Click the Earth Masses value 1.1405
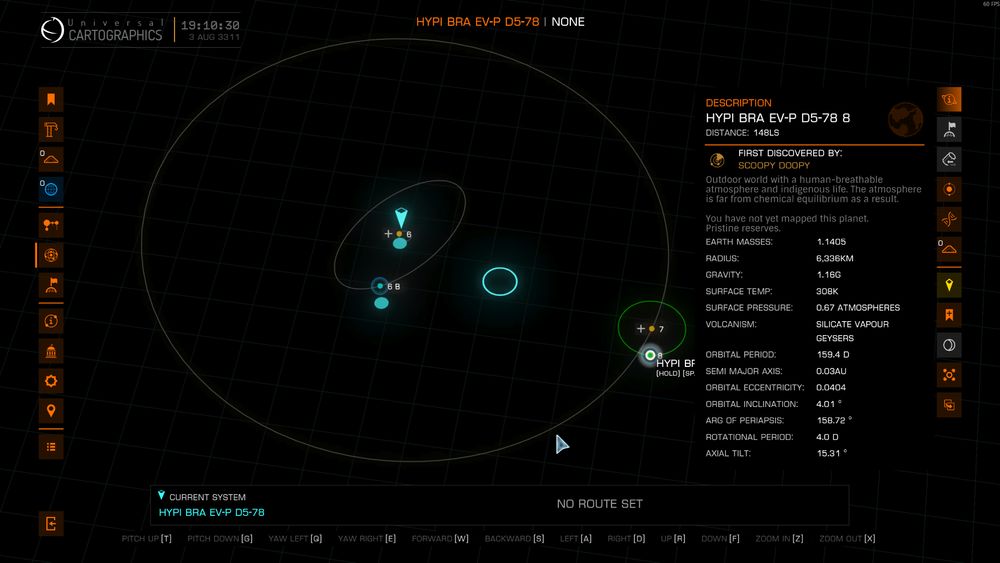This screenshot has width=1000, height=563. click(832, 242)
